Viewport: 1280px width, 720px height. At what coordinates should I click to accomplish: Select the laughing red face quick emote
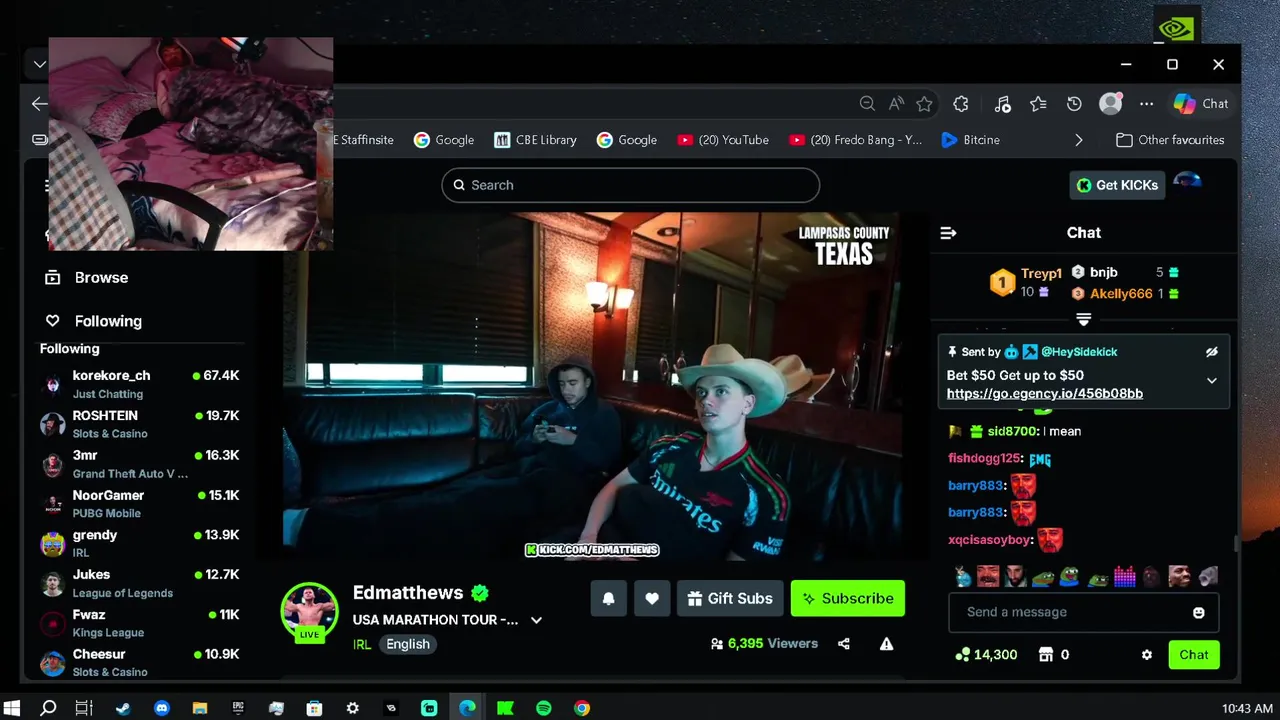click(x=988, y=576)
